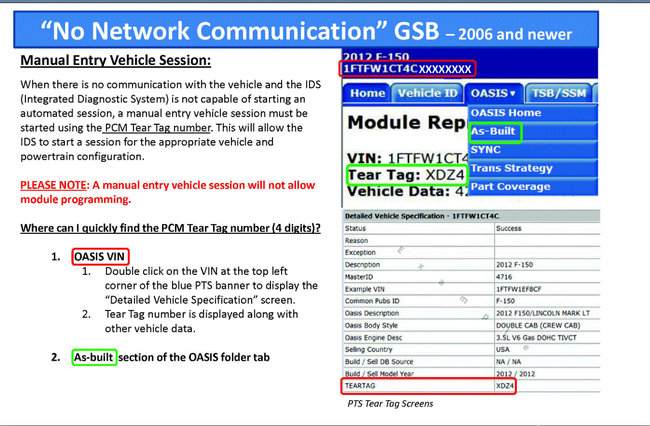Click value DOUBLE CAB (CREW CAB)
This screenshot has width=650, height=426.
(538, 325)
